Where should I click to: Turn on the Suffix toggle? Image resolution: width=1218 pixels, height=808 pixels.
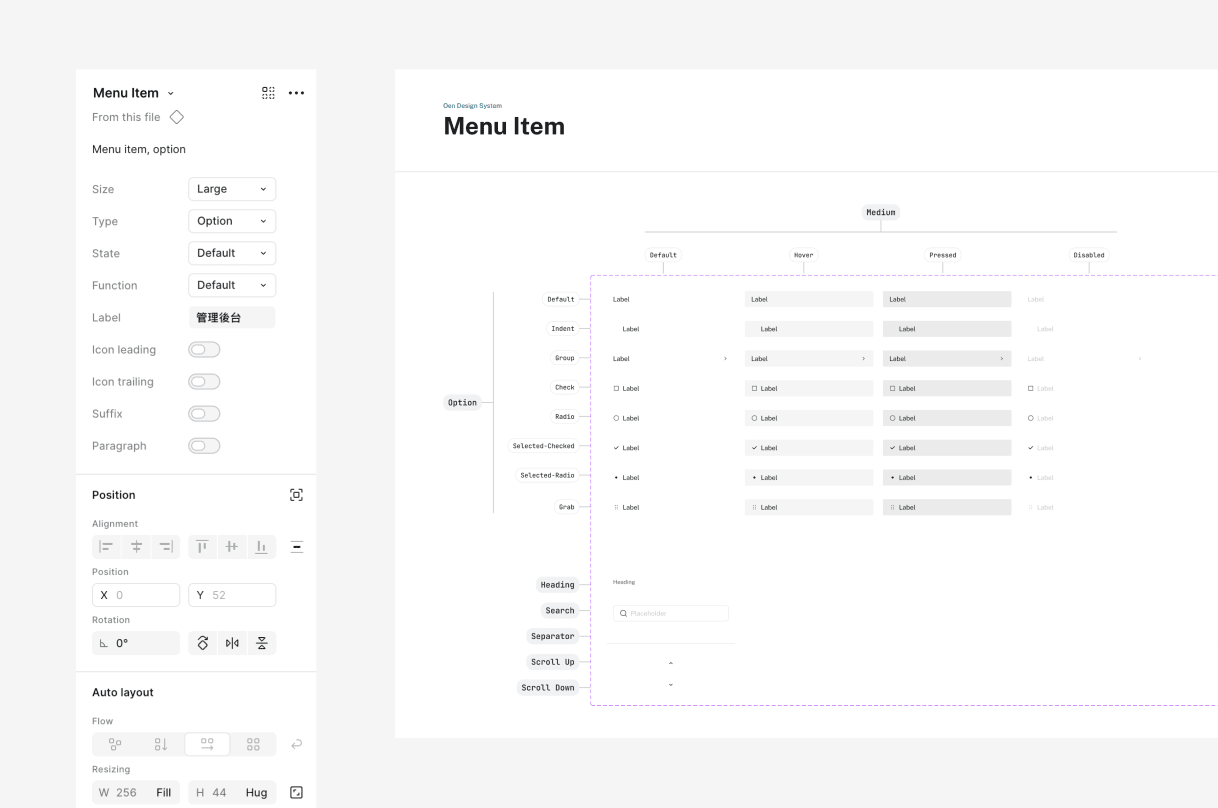click(x=204, y=413)
